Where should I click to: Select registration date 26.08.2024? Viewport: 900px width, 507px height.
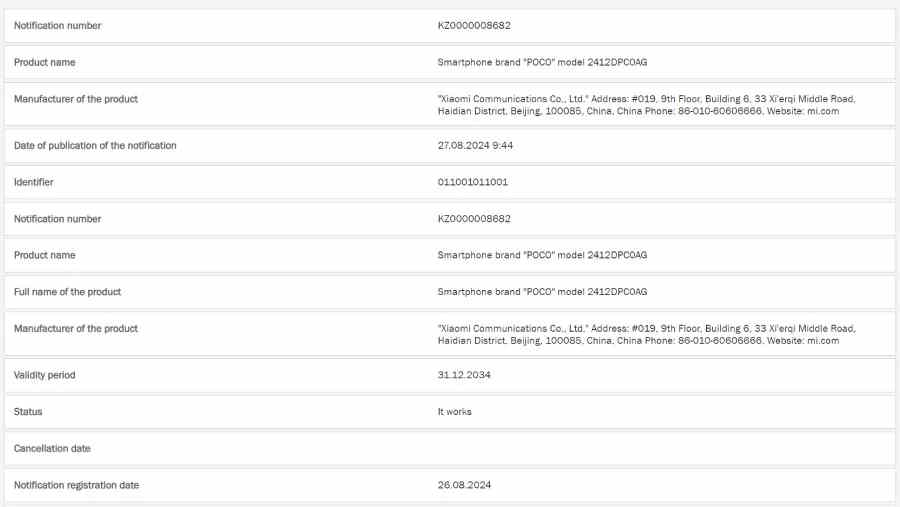tap(464, 485)
